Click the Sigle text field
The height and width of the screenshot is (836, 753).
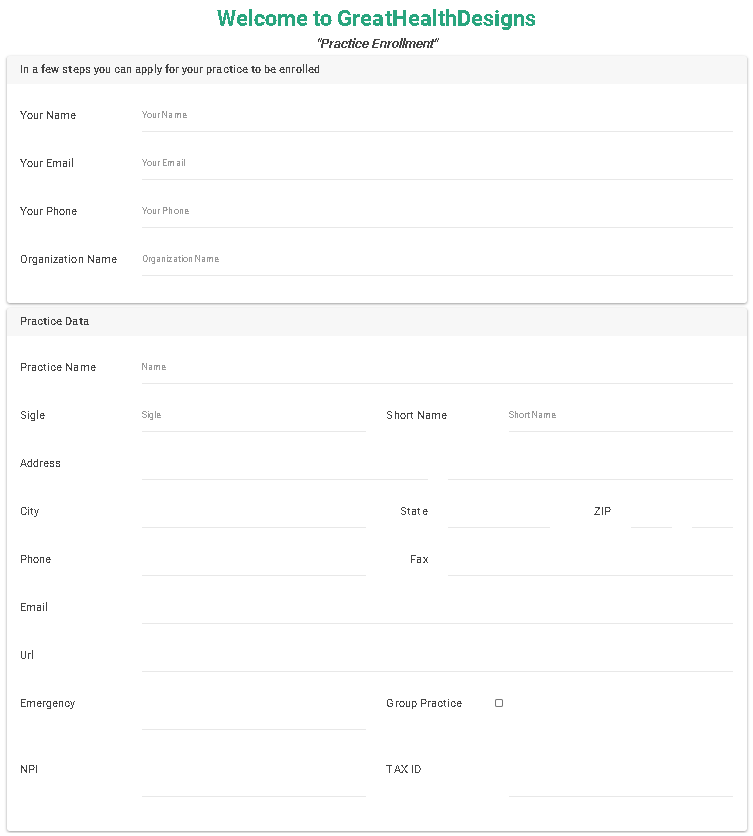click(253, 416)
